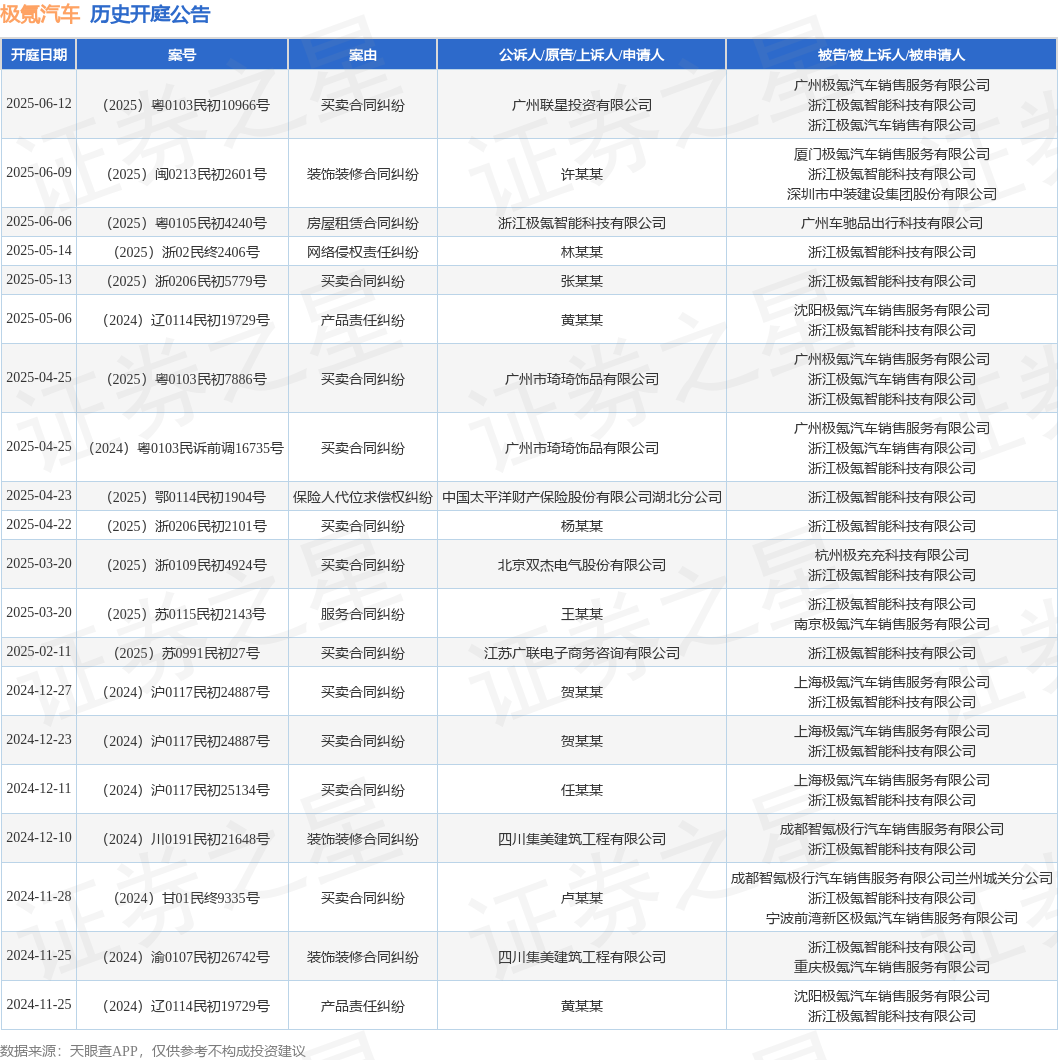Viewport: 1058px width, 1060px height.
Task: Click the 开庭日期 column header
Action: pyautogui.click(x=39, y=55)
